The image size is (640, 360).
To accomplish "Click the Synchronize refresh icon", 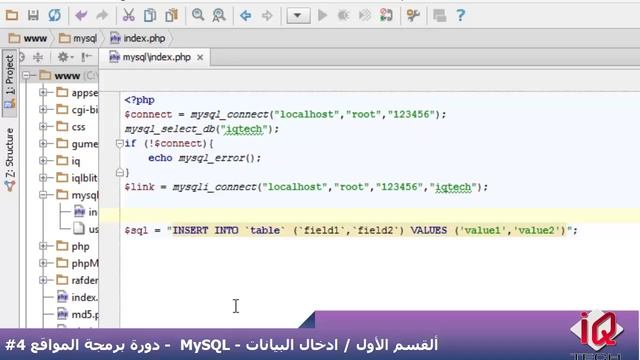I will tap(54, 16).
